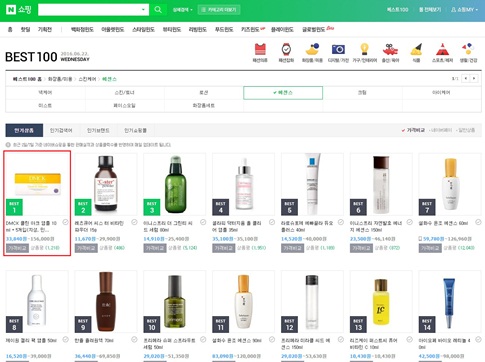Click the price comparison button under the DMCK product
485x362 pixels.
pyautogui.click(x=17, y=248)
